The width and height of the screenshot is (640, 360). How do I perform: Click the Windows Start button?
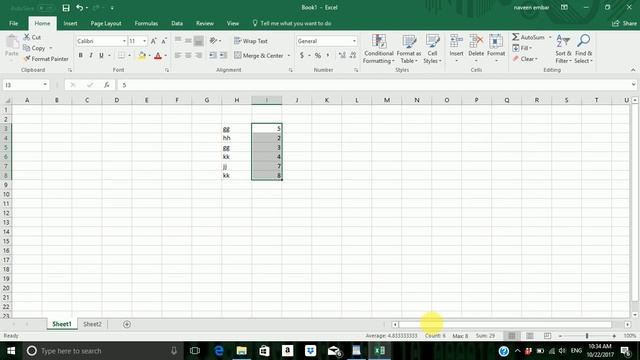point(11,351)
